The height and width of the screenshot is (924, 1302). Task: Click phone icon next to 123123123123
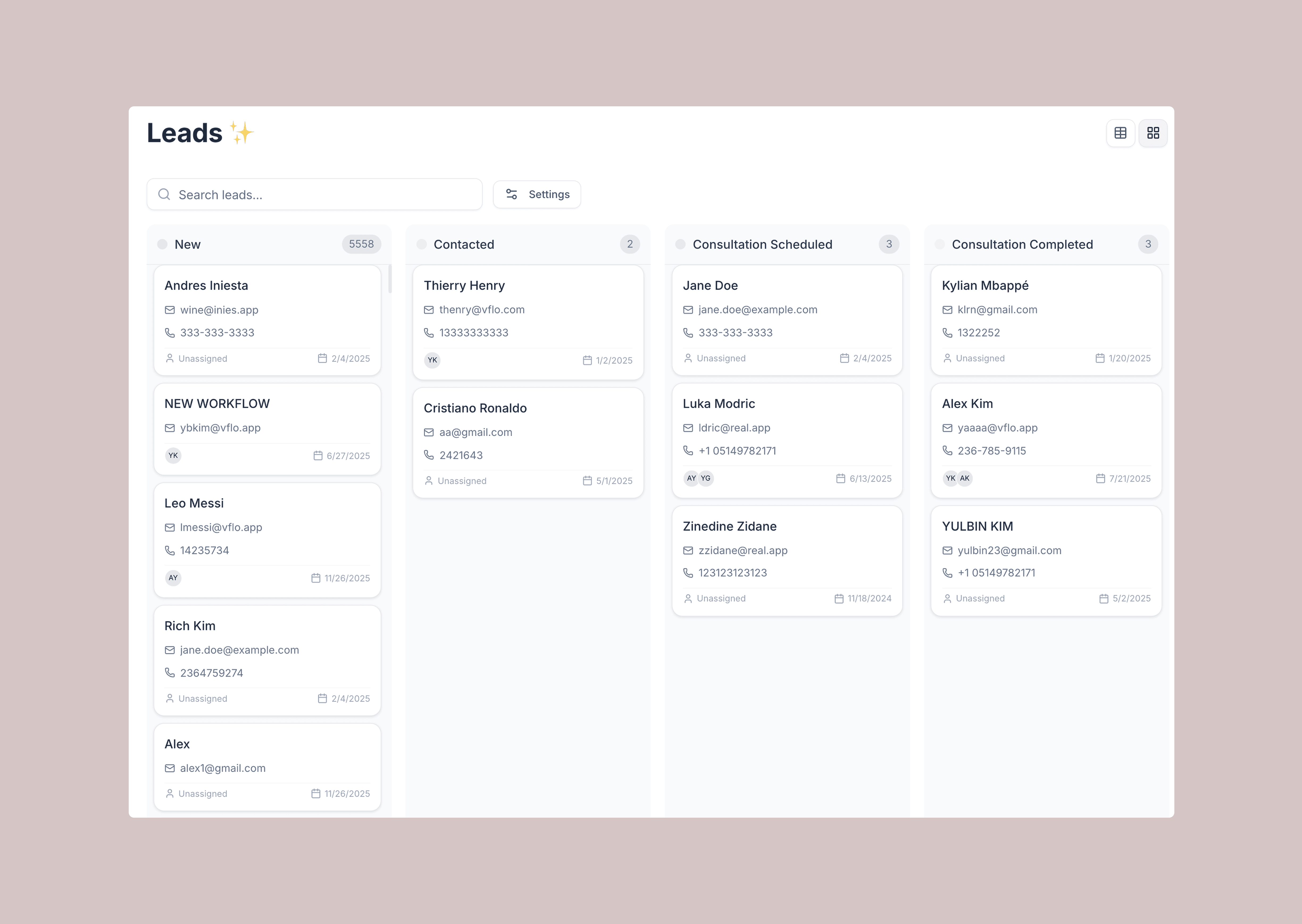pos(688,573)
